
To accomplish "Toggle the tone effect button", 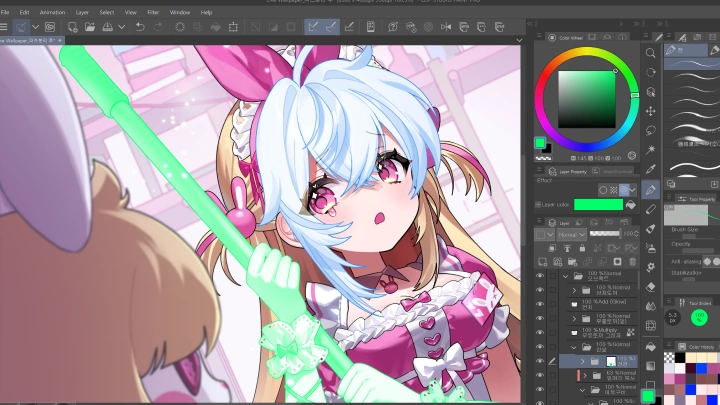I will coord(613,190).
